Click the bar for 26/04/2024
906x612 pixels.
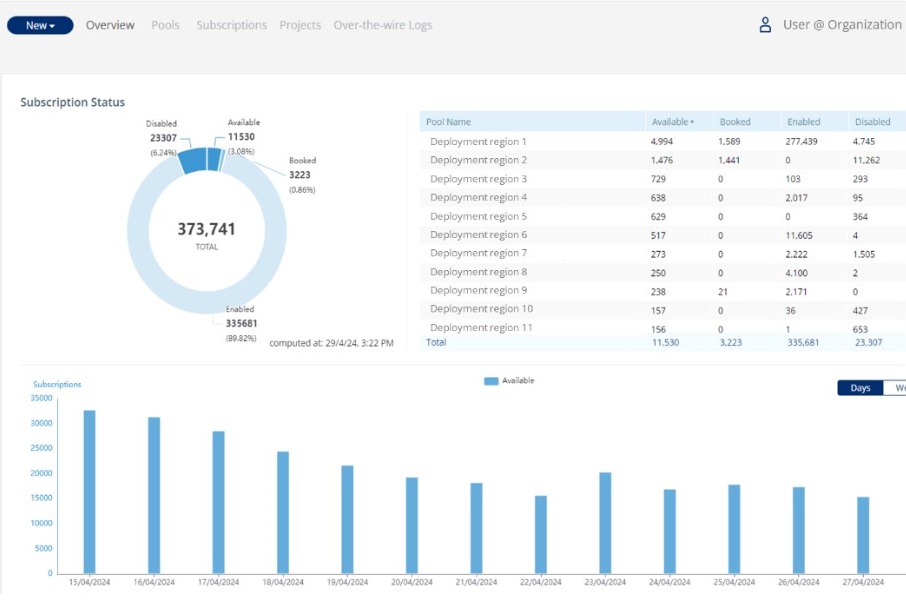(x=799, y=531)
